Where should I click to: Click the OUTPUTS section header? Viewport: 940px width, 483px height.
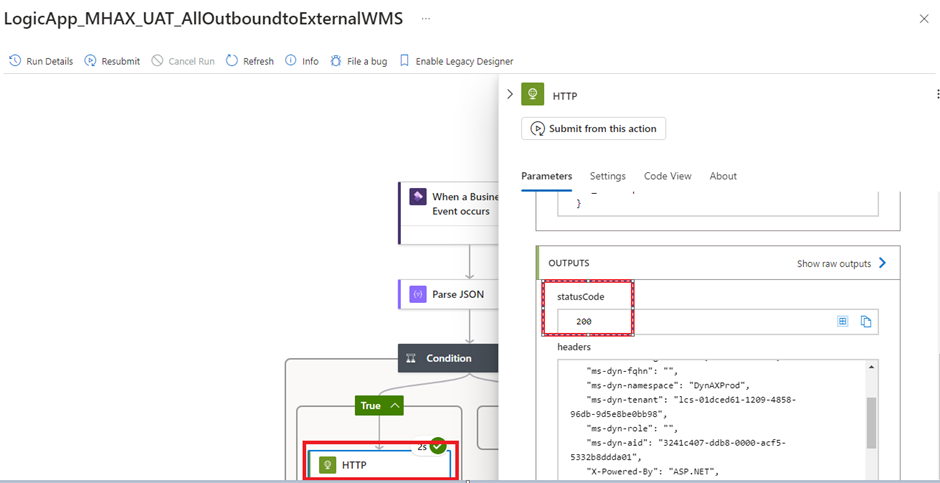[x=569, y=263]
